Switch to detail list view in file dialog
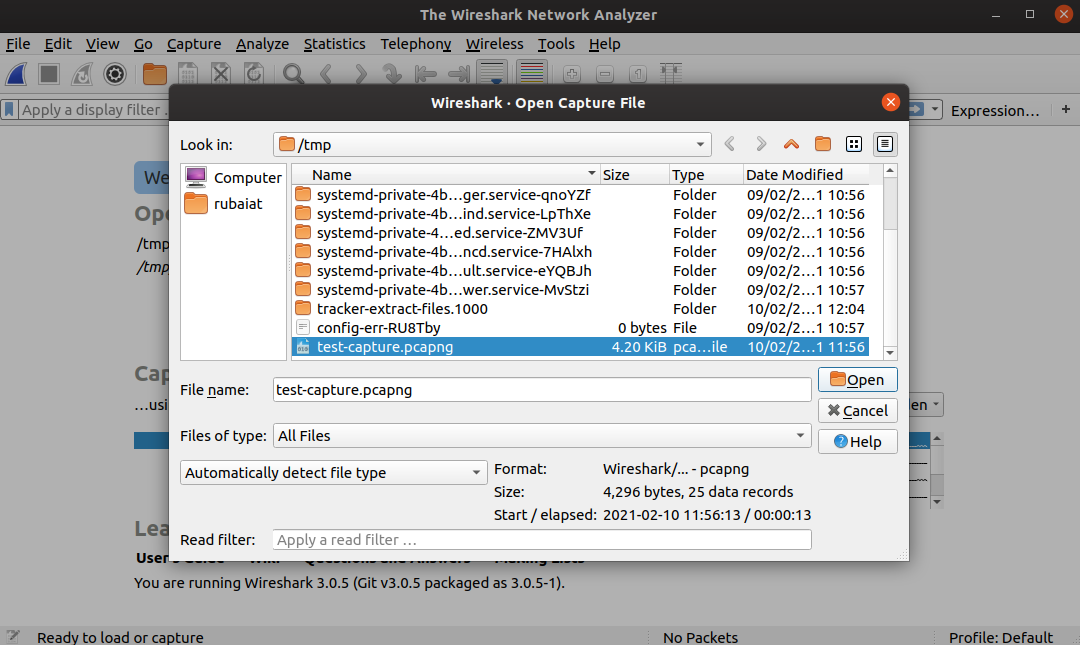Image resolution: width=1080 pixels, height=645 pixels. pos(884,144)
